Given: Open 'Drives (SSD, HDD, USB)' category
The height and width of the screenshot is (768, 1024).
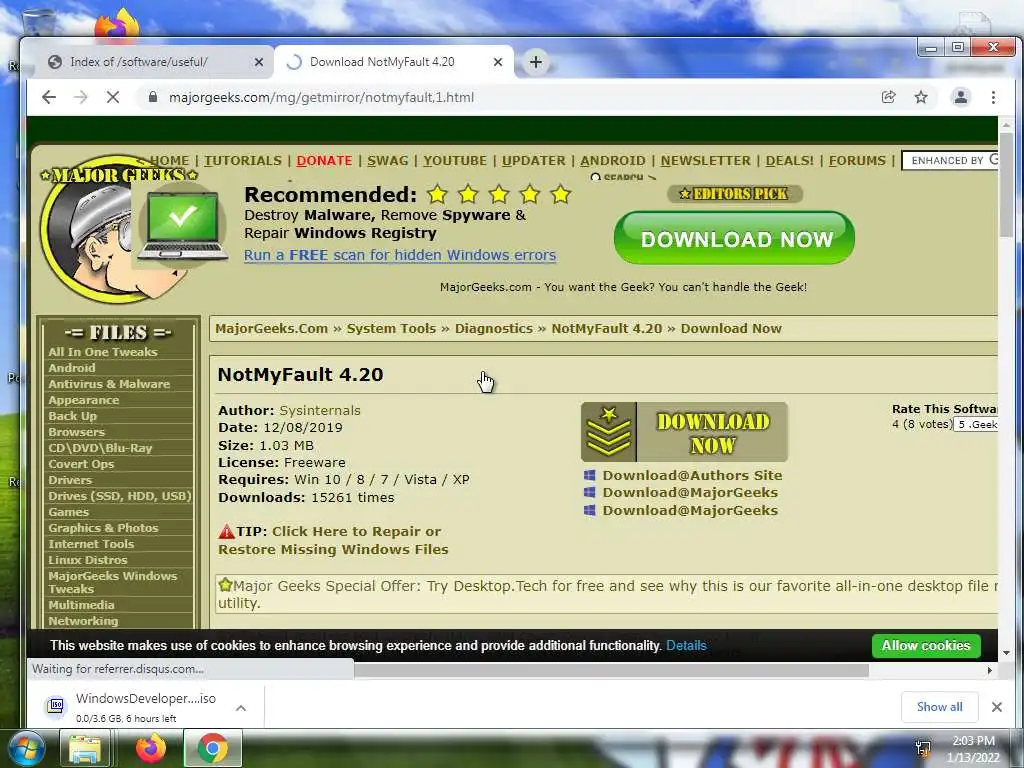Looking at the screenshot, I should [x=120, y=496].
